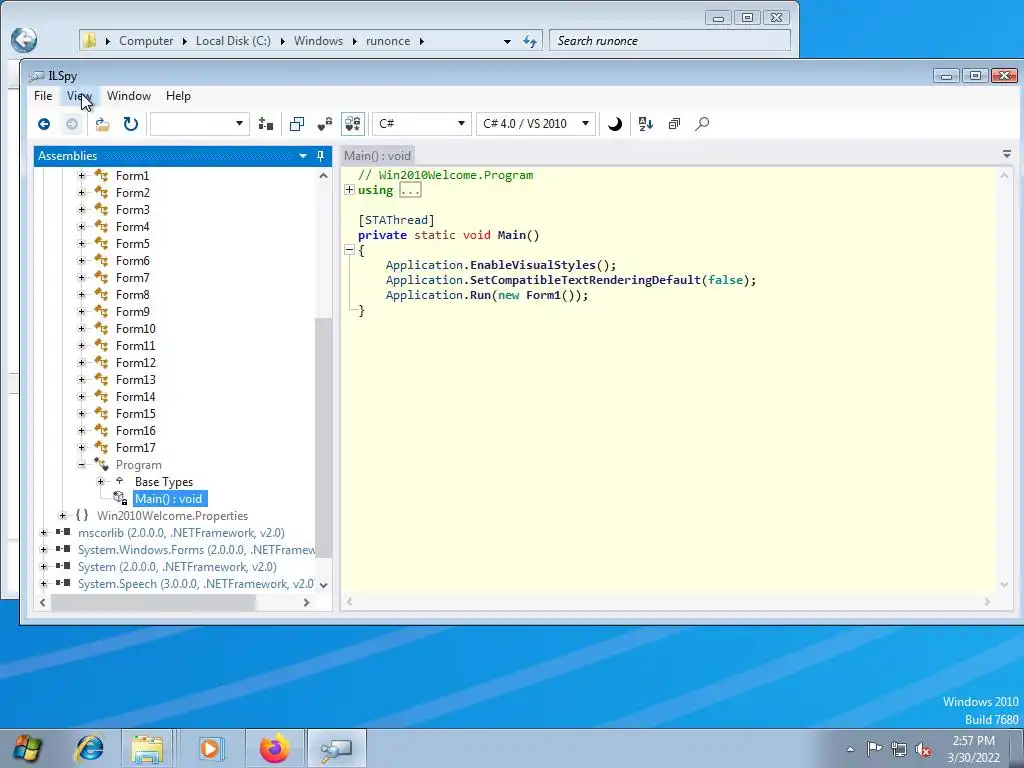This screenshot has width=1024, height=768.
Task: Click the assemblies tree scroll up arrow
Action: pyautogui.click(x=323, y=176)
